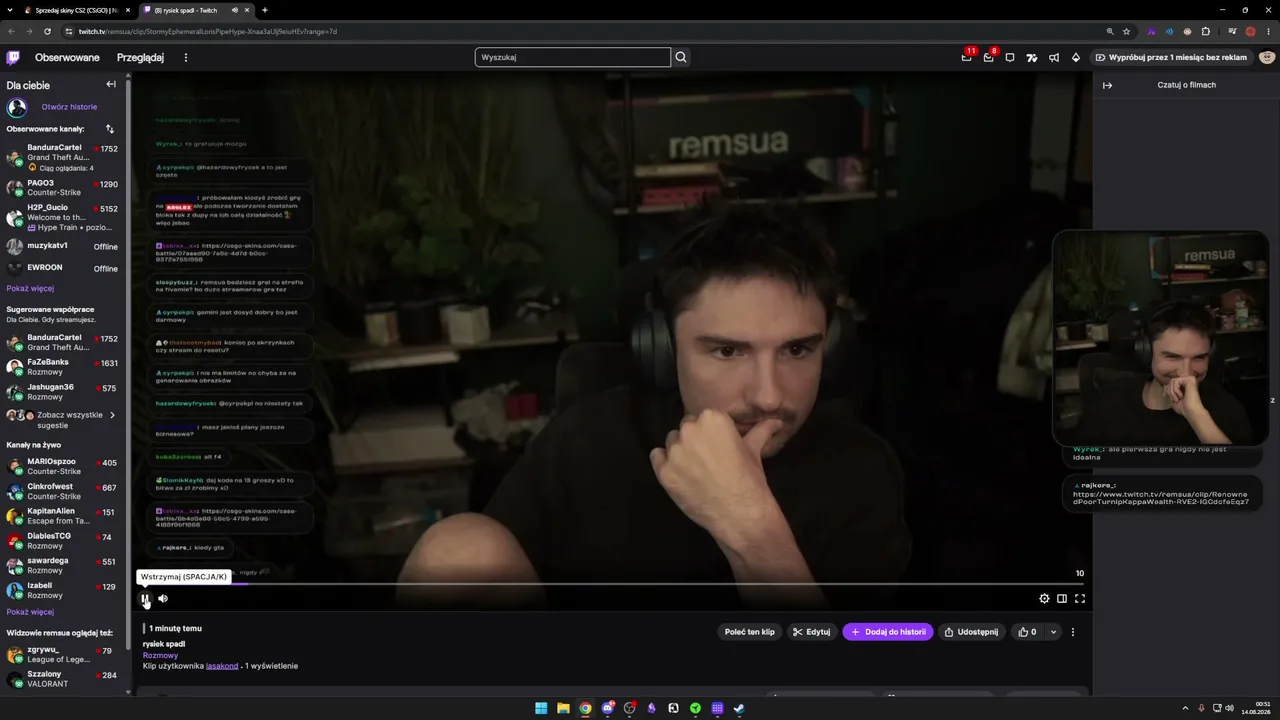
Task: Open the lasakond clip author link
Action: pos(222,666)
